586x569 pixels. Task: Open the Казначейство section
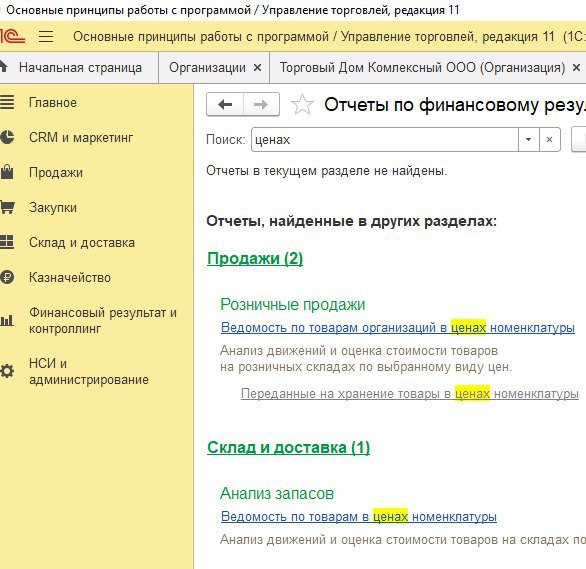click(x=70, y=278)
